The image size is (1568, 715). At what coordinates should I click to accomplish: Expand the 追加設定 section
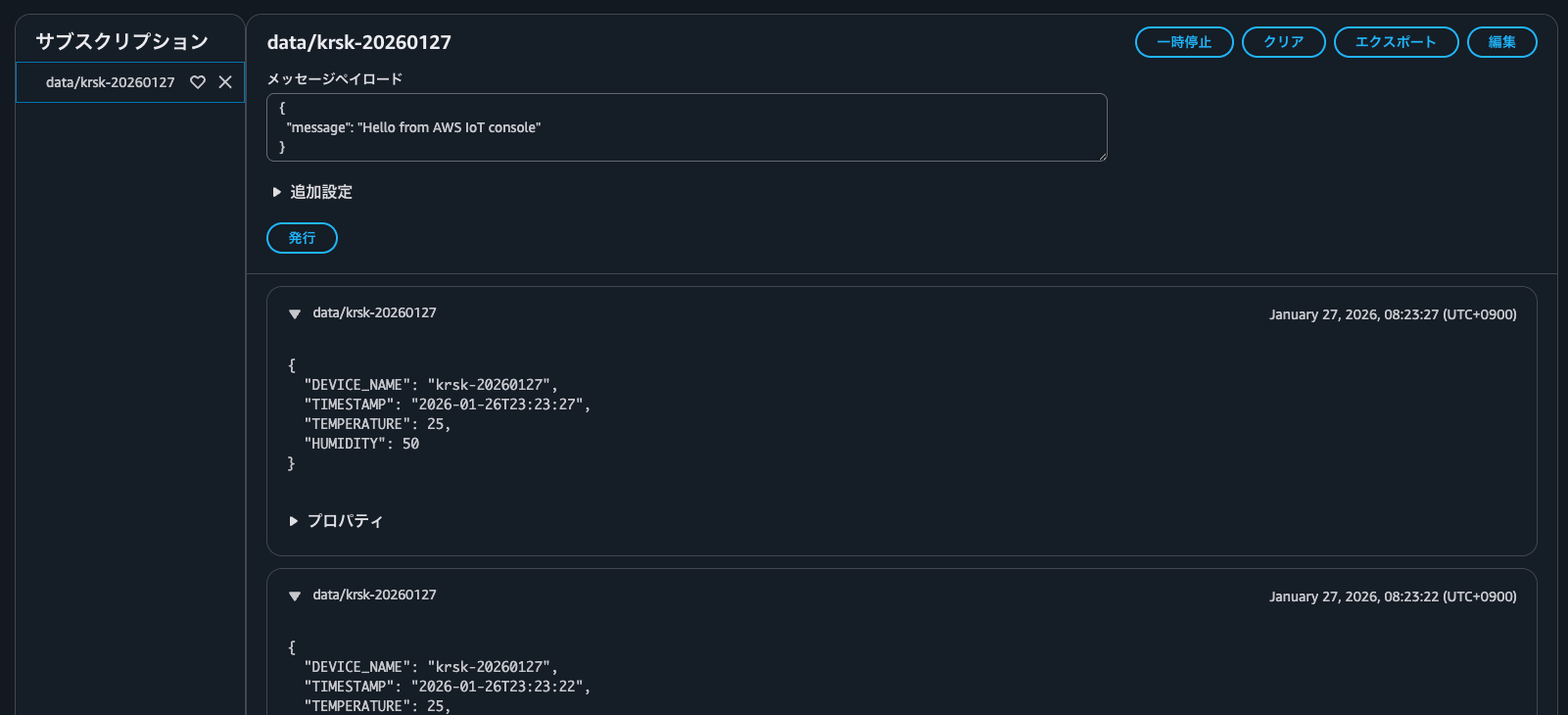pos(311,192)
